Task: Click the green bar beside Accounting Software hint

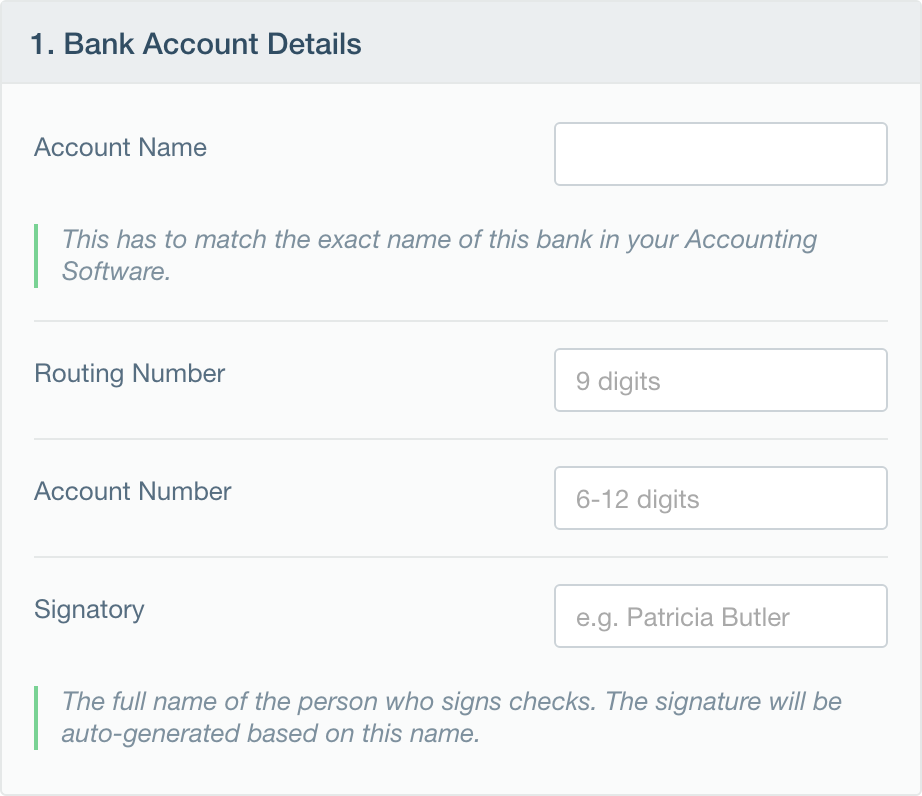Action: pos(36,255)
